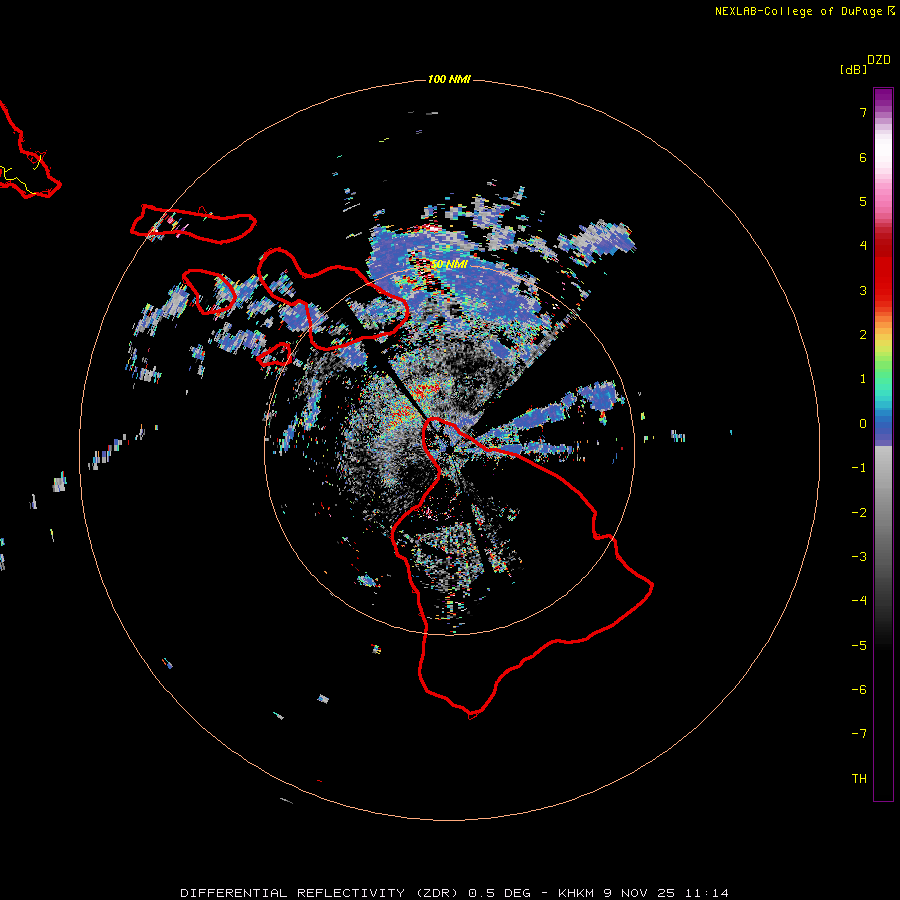The height and width of the screenshot is (900, 900).
Task: Click the 3 value on the color scale
Action: click(863, 290)
